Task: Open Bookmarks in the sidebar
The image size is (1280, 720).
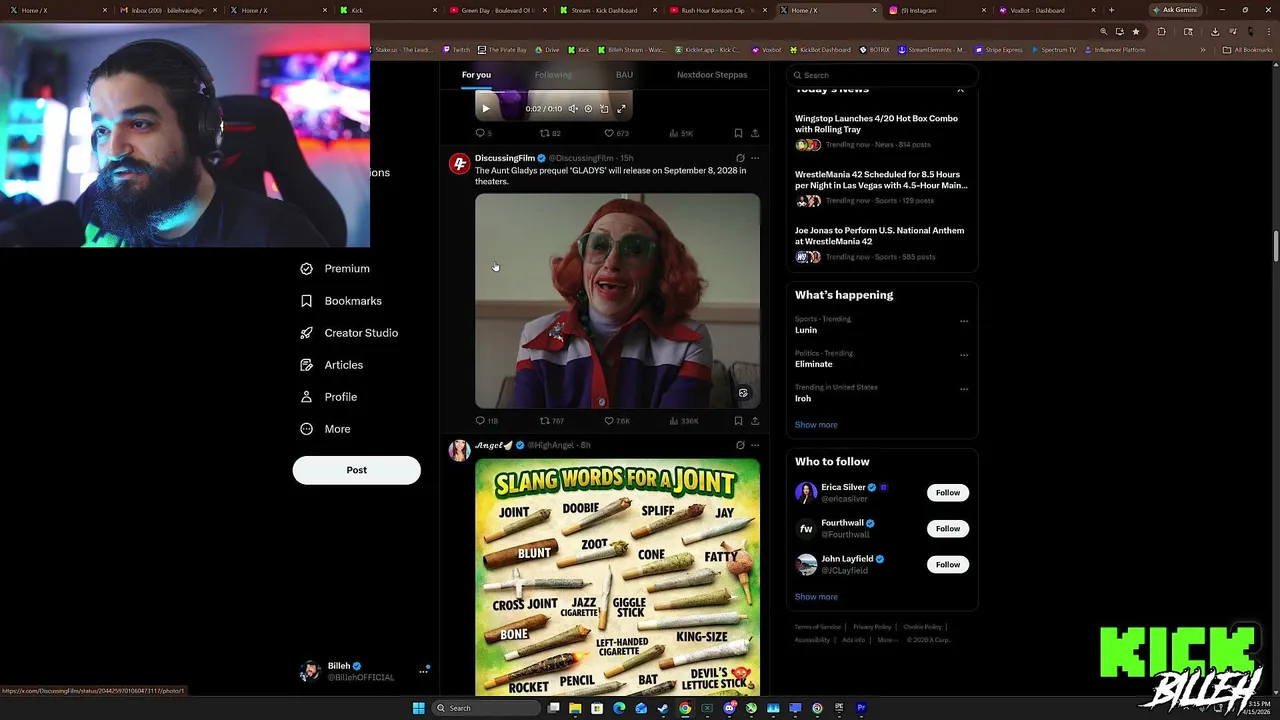Action: click(341, 301)
